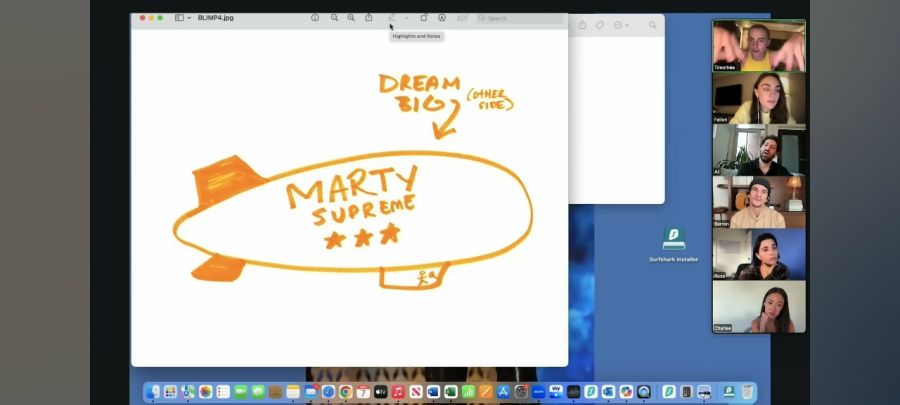Screen dimensions: 900x405
Task: Open Photos from the Dock
Action: click(x=205, y=392)
